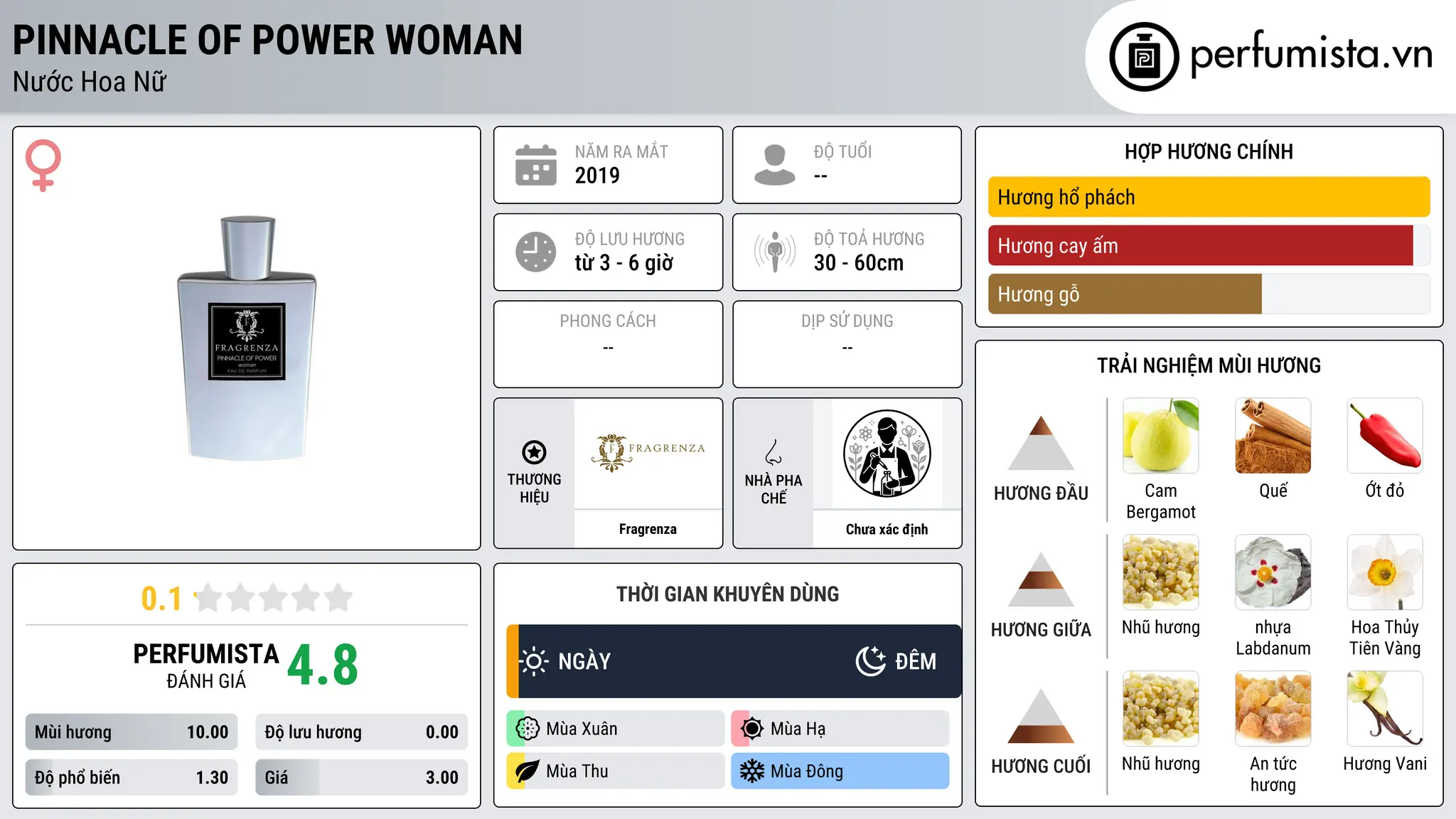Click the sun icon next to Ngày
Image resolution: width=1456 pixels, height=819 pixels.
(x=534, y=661)
